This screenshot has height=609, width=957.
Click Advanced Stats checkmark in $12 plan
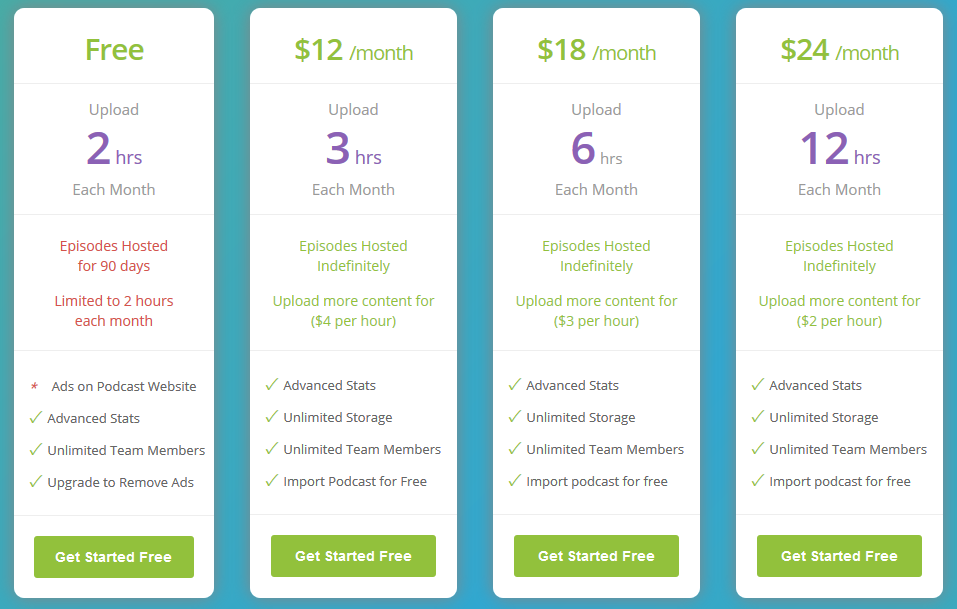(271, 385)
